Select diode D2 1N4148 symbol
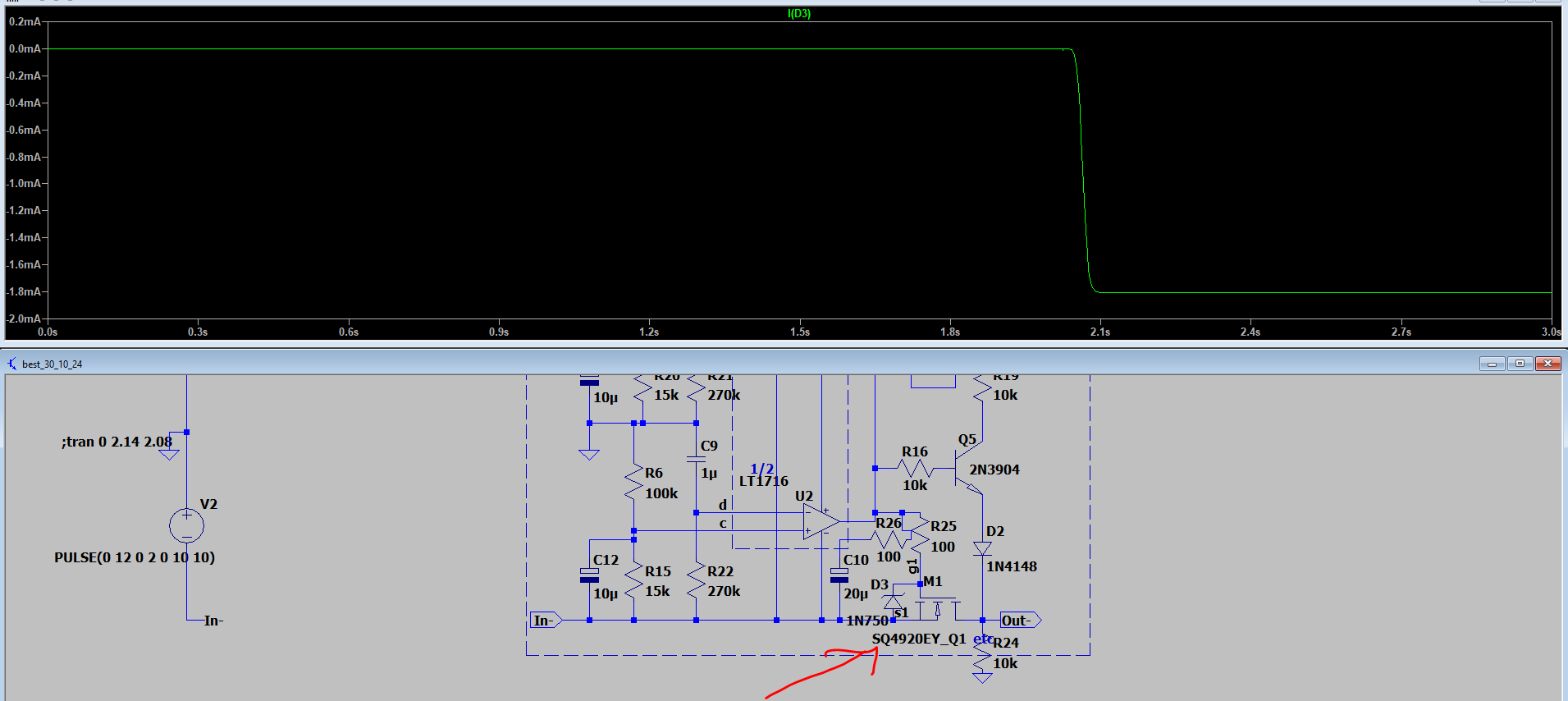Image resolution: width=1568 pixels, height=701 pixels. [x=982, y=548]
